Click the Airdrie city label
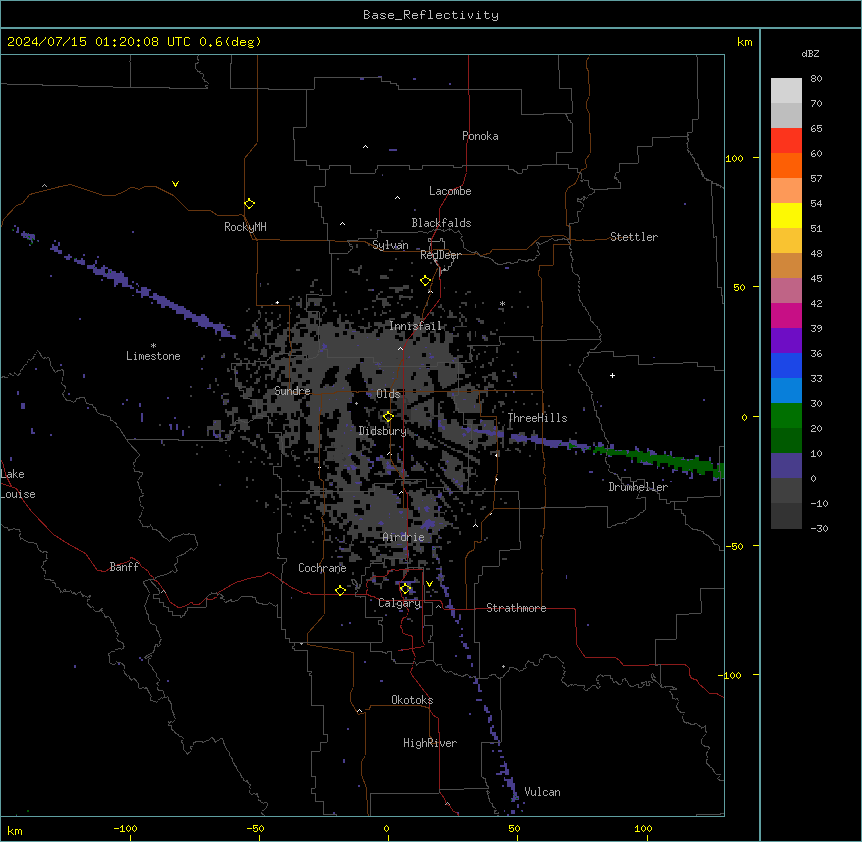 click(404, 537)
